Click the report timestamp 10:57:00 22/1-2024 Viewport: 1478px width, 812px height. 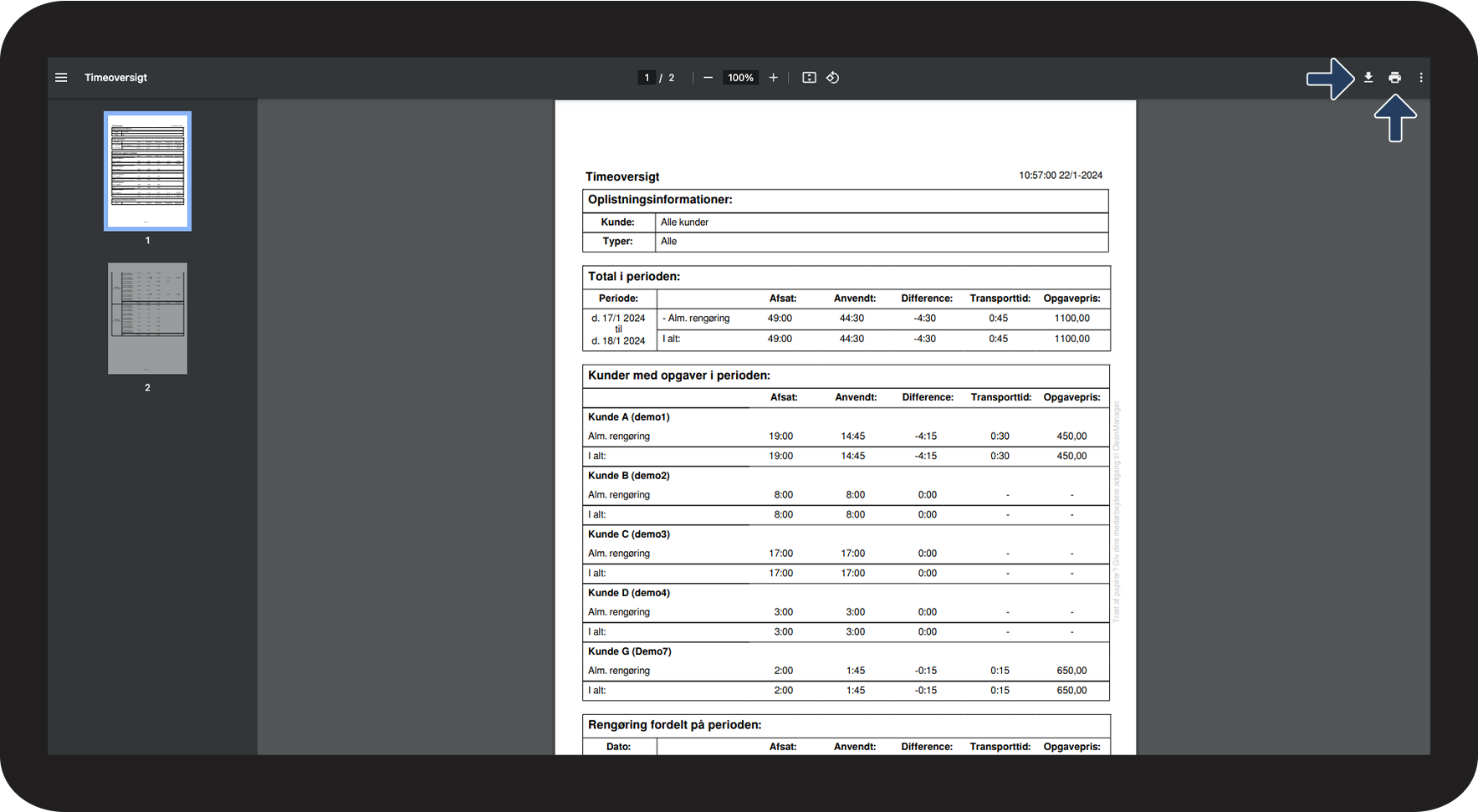(x=1060, y=176)
